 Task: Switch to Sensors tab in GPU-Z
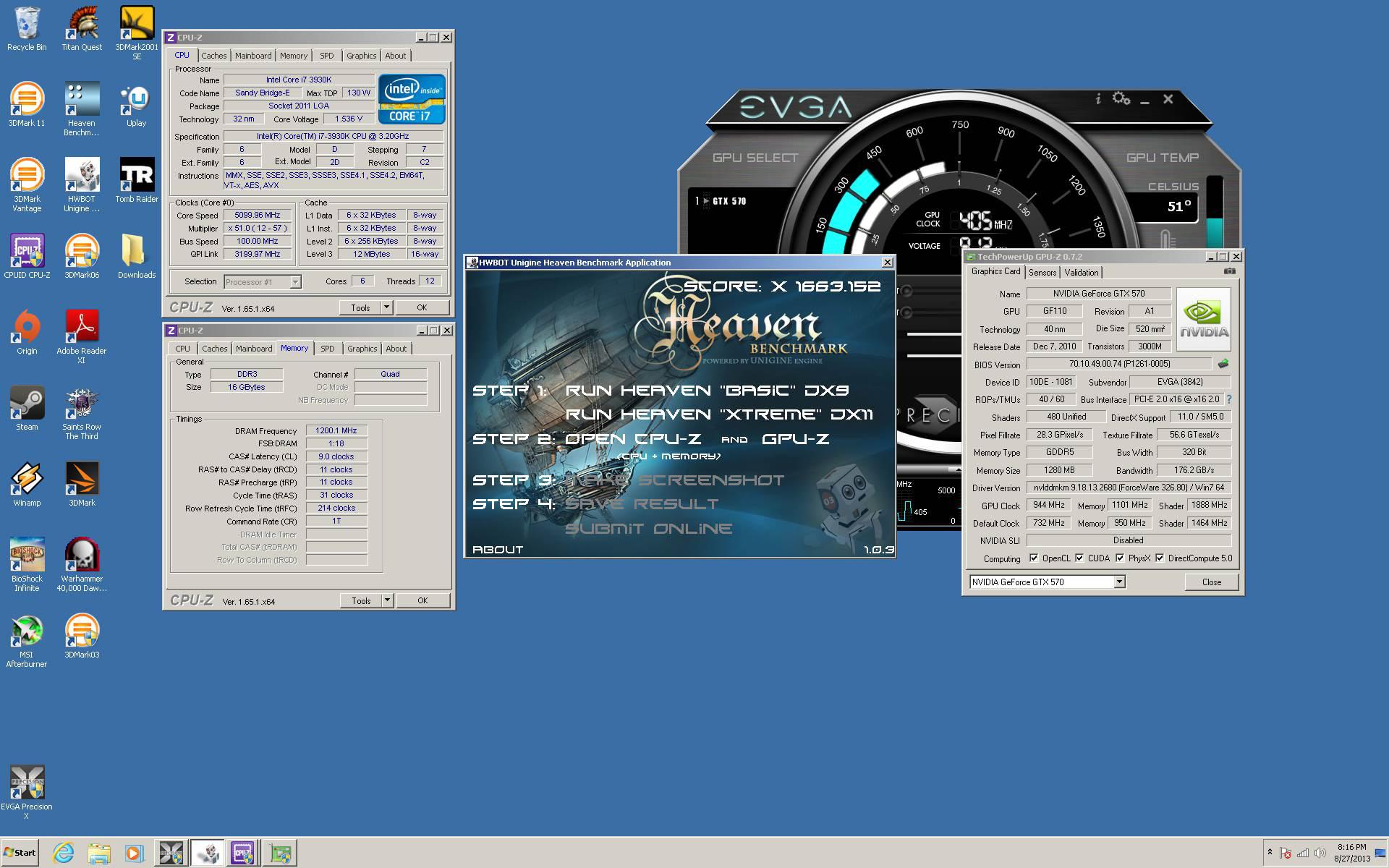[1042, 273]
